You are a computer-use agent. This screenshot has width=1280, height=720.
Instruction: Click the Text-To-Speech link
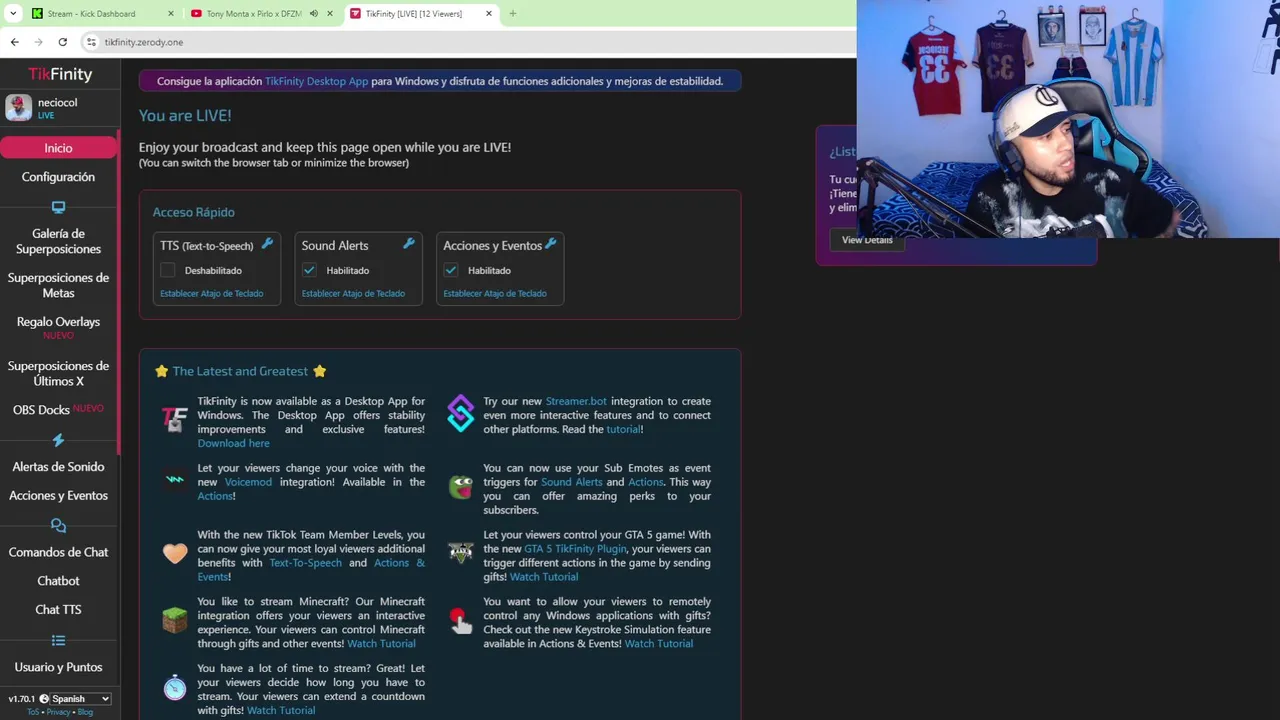305,563
